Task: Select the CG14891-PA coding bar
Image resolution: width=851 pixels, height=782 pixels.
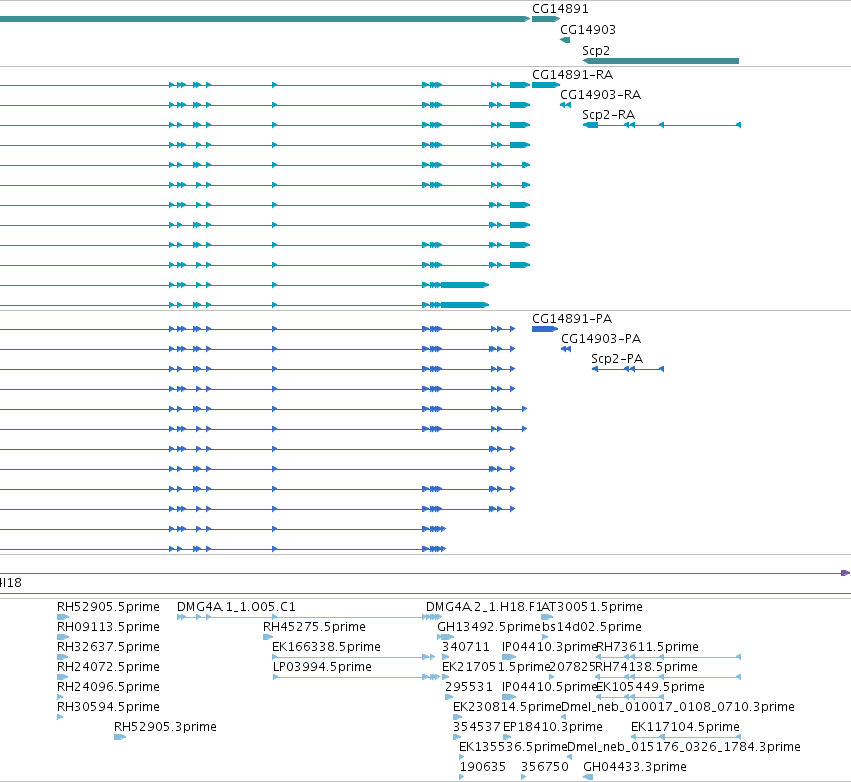Action: [x=545, y=329]
